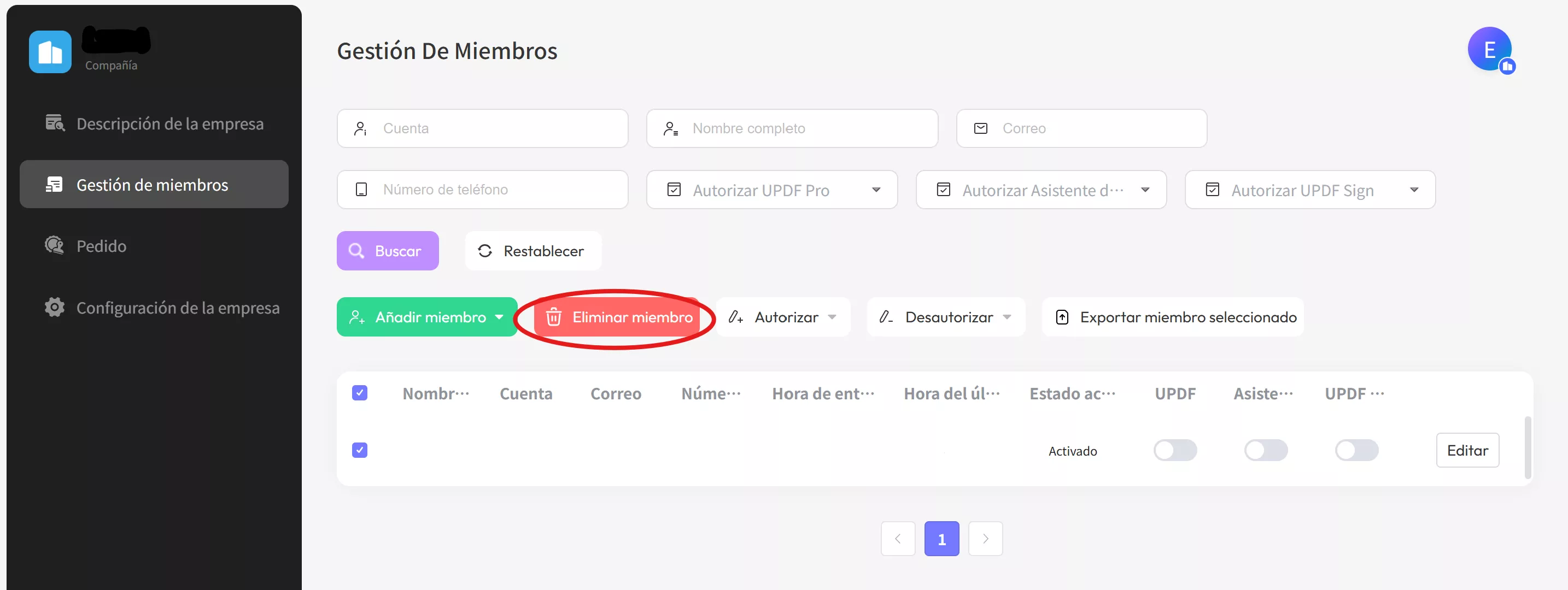Click the next page arrow
The height and width of the screenshot is (590, 1568).
click(x=986, y=538)
